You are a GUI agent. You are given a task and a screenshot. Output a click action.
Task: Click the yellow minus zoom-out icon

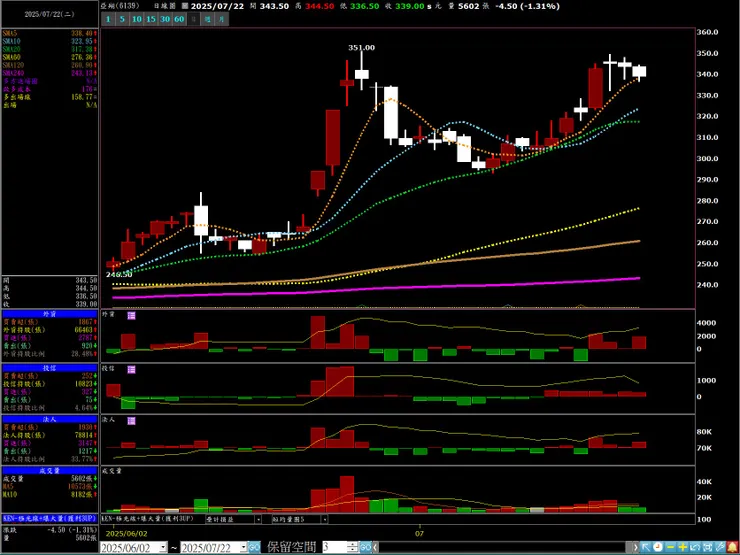pos(670,547)
